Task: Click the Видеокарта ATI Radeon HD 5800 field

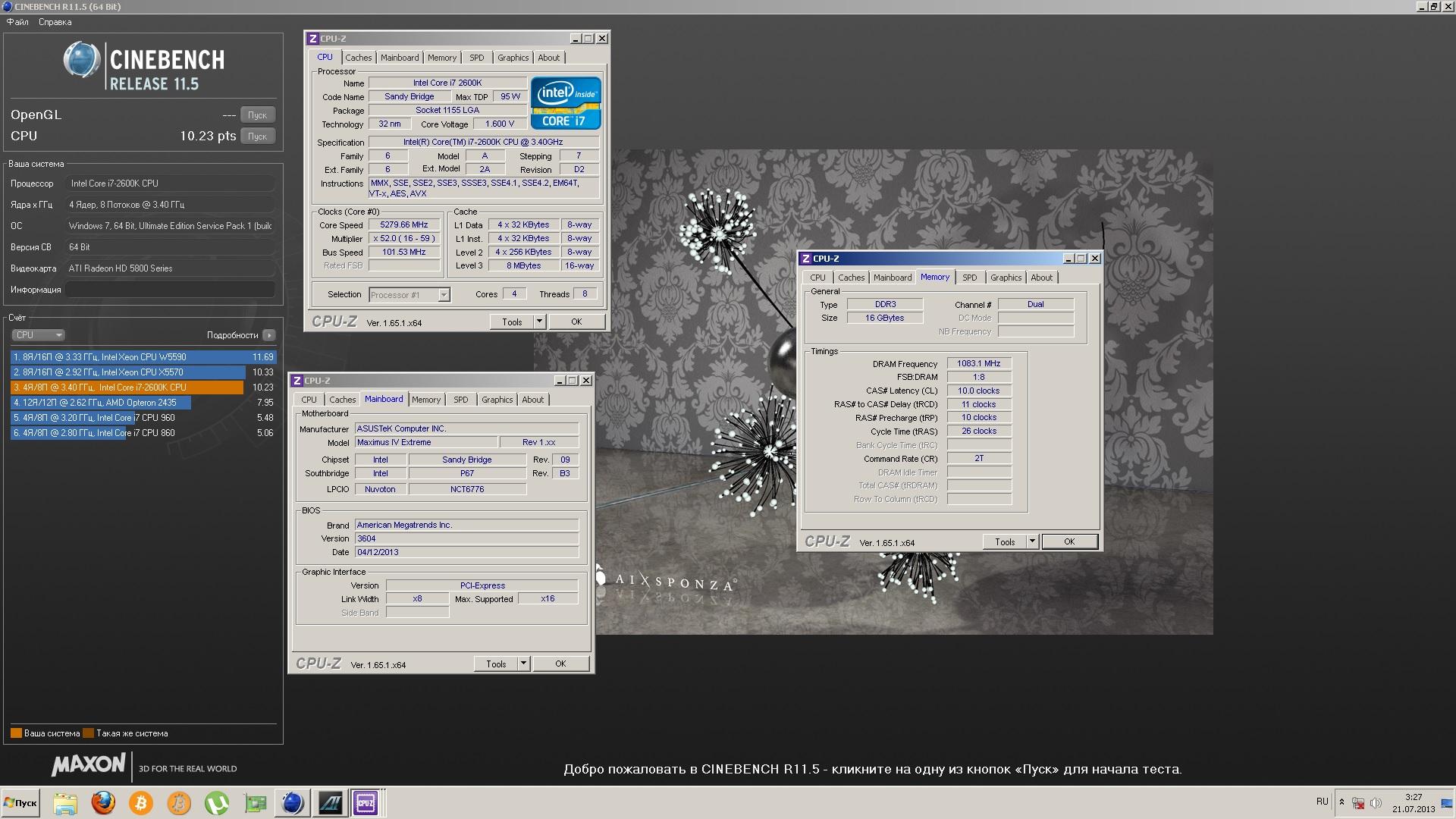Action: click(170, 268)
